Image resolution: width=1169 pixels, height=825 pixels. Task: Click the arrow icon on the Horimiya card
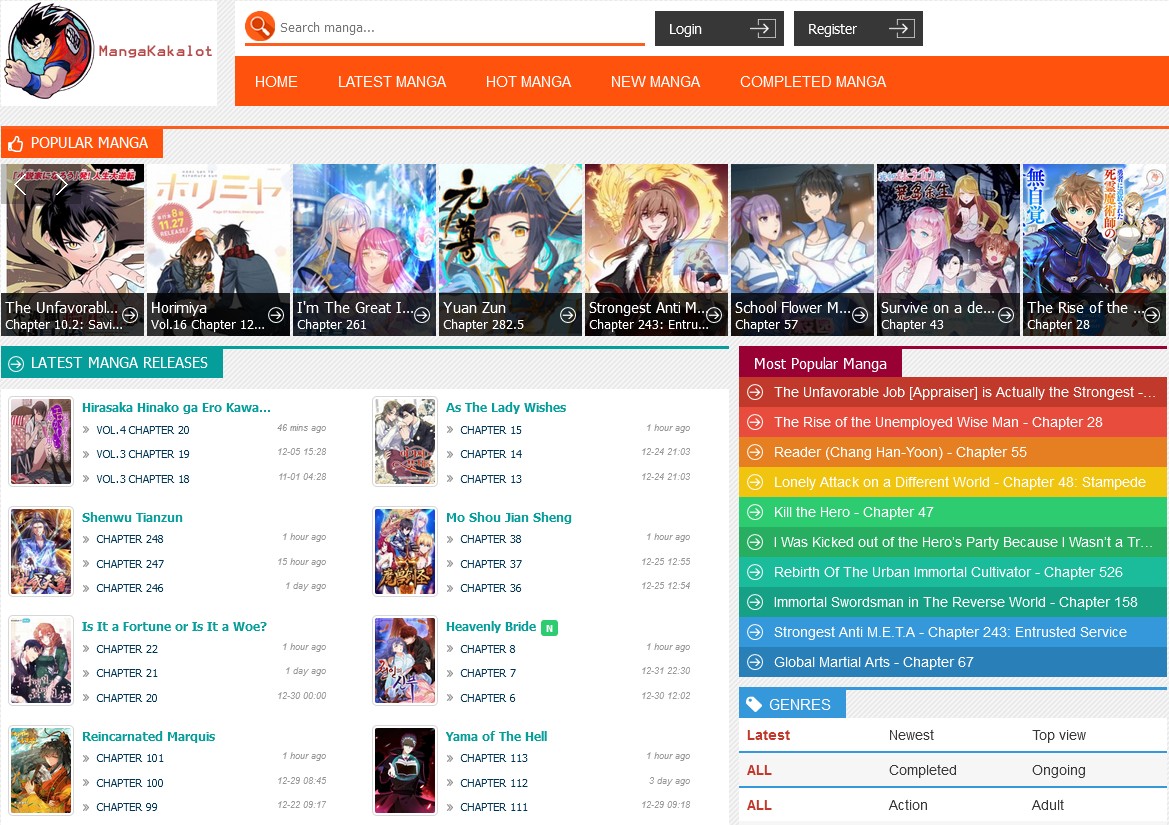click(x=276, y=315)
